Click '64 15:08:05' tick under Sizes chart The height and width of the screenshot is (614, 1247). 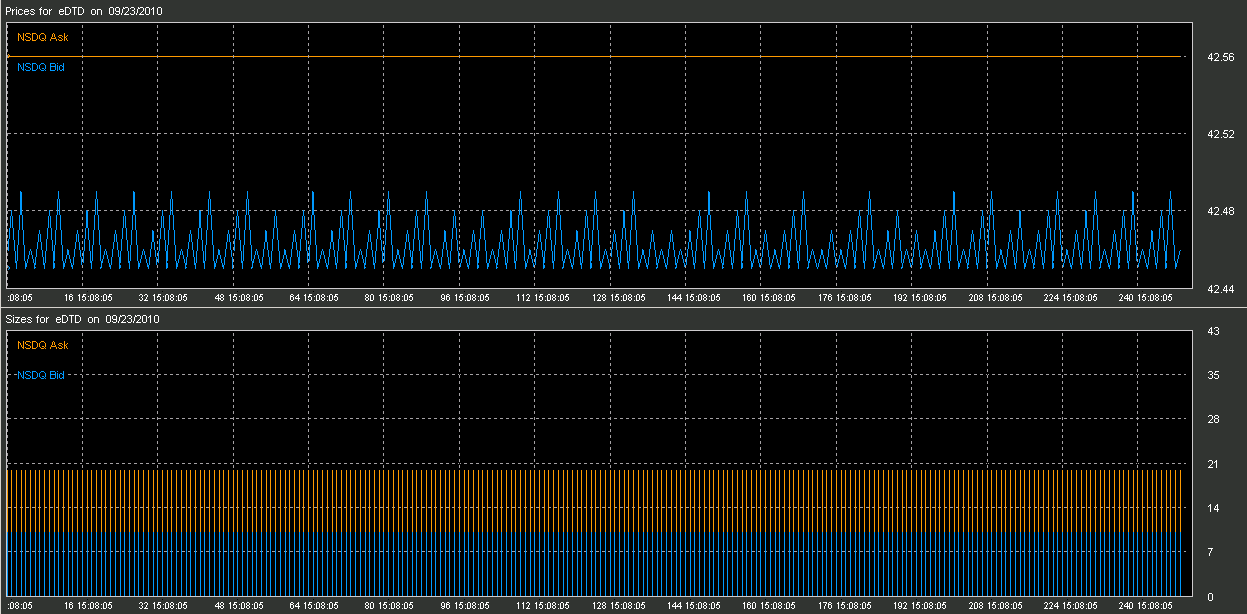pyautogui.click(x=313, y=606)
